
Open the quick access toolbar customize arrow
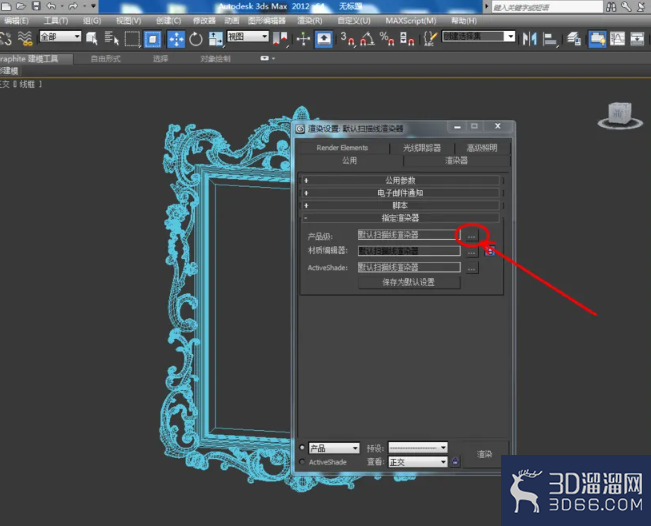[93, 6]
